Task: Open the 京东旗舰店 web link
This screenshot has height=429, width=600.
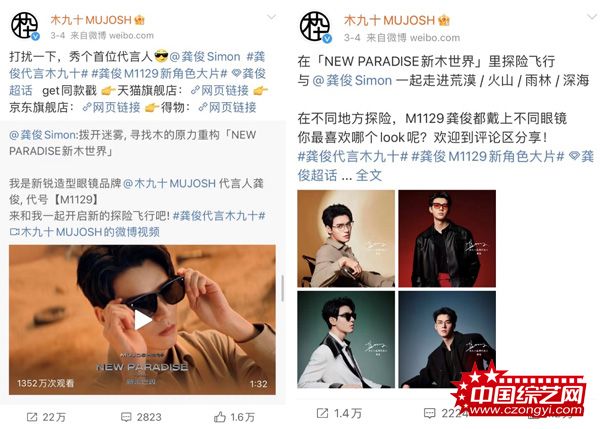Action: tap(112, 107)
